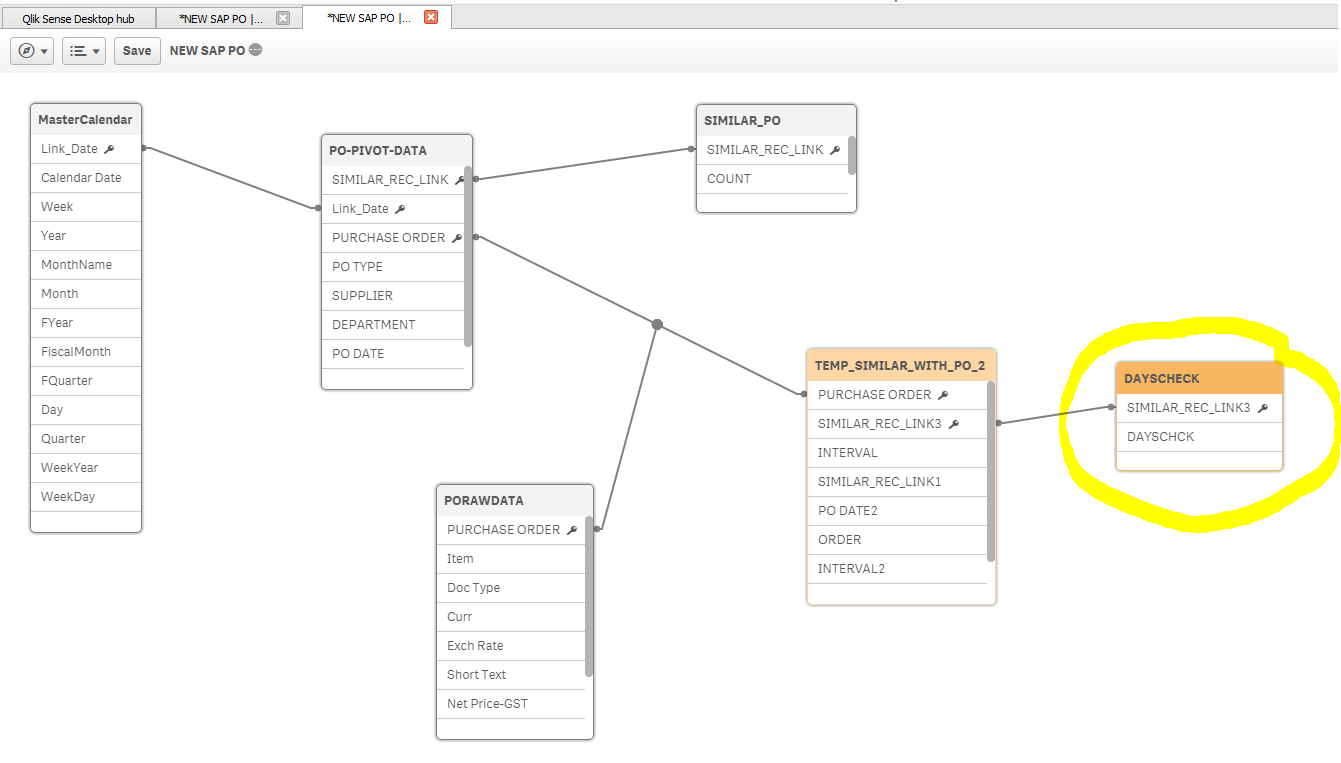Screen dimensions: 1341x763
Task: Select the Day field in MasterCalendar
Action: tap(86, 410)
